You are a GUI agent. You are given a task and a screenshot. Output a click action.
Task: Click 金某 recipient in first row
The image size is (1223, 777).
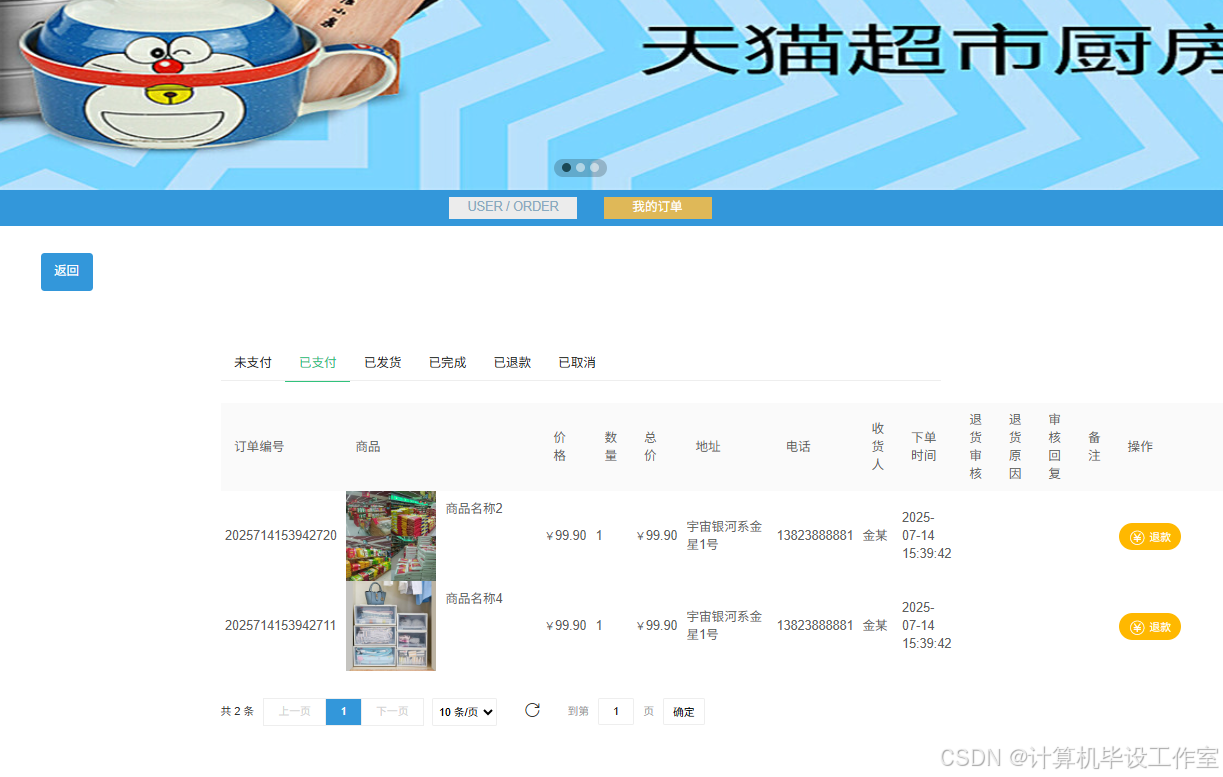click(x=875, y=536)
